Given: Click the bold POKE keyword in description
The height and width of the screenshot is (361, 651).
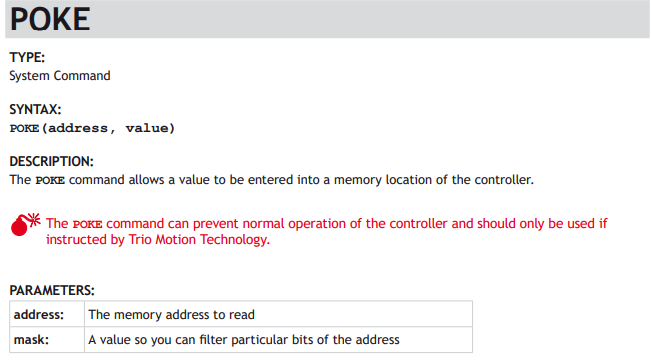Looking at the screenshot, I should (x=50, y=180).
